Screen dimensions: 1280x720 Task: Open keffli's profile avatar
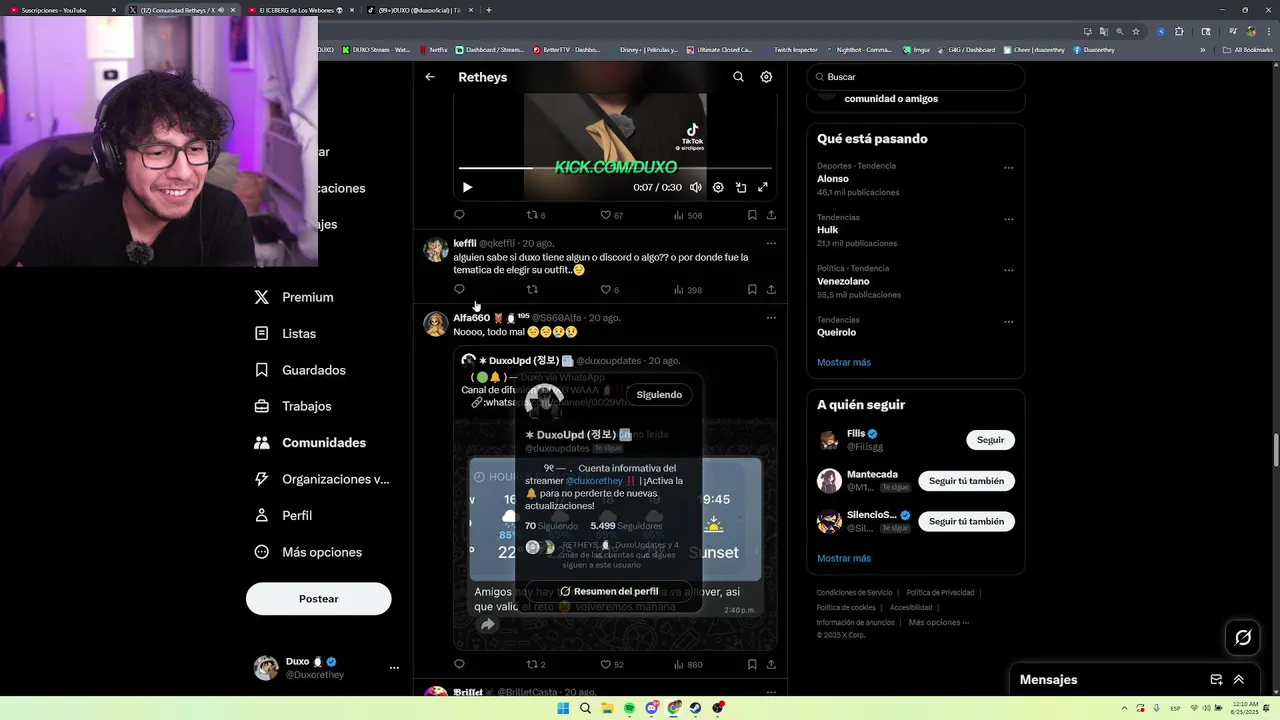click(435, 250)
